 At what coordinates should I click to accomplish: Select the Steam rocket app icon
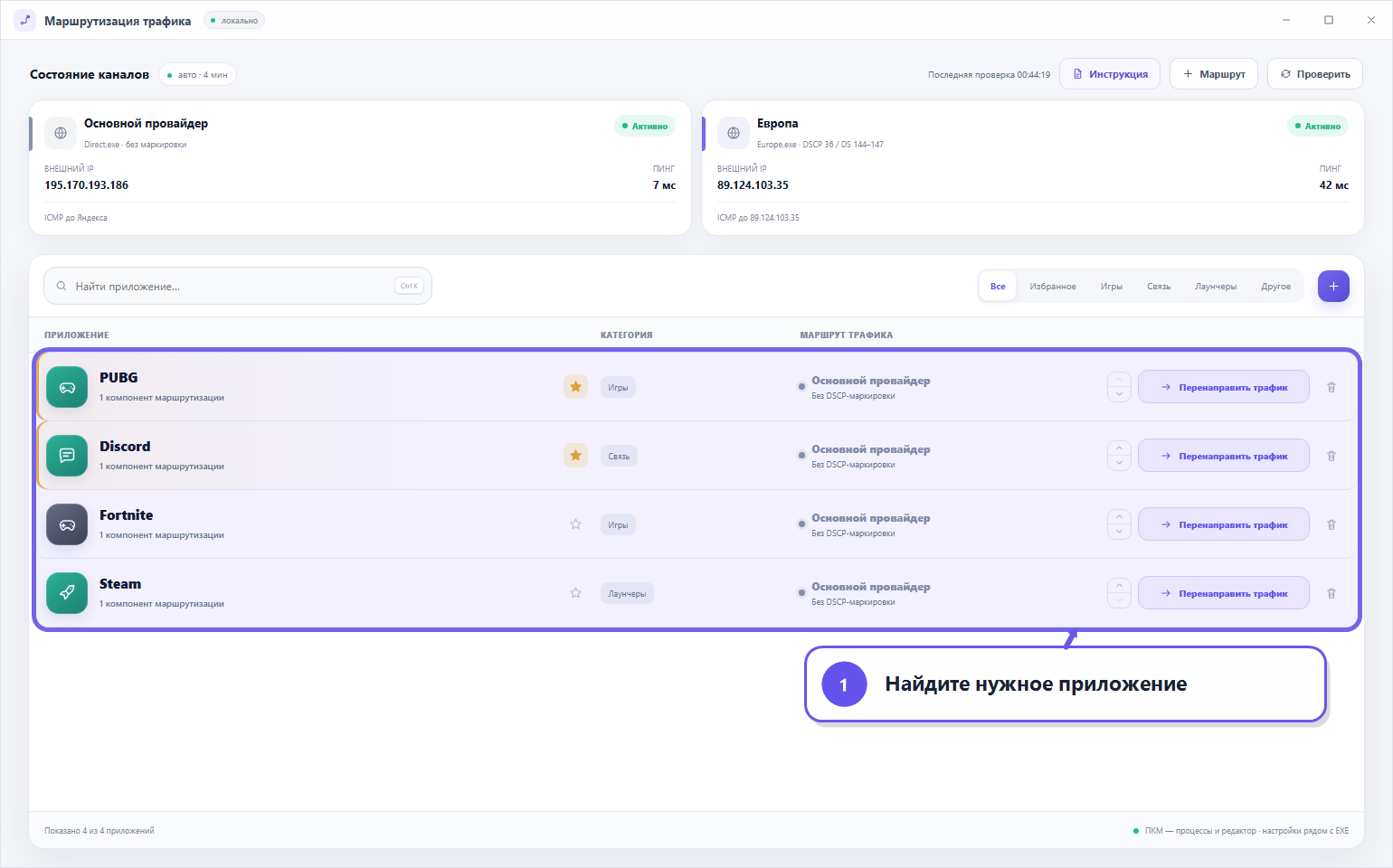tap(67, 593)
